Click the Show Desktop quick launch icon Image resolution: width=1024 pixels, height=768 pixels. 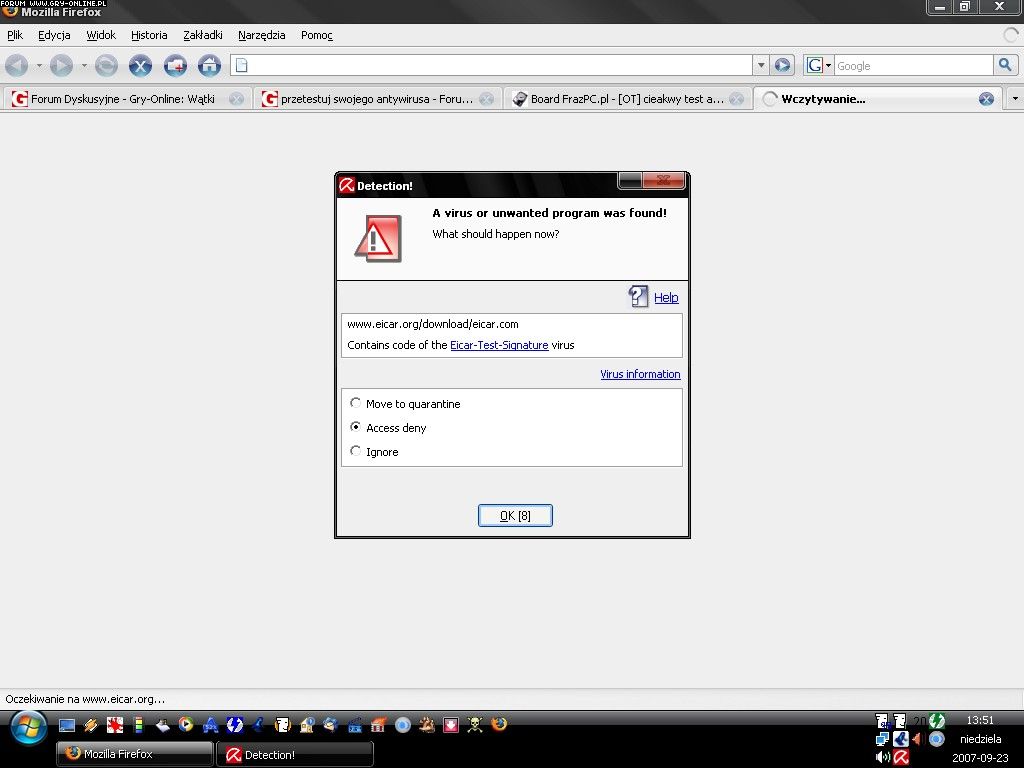(67, 725)
